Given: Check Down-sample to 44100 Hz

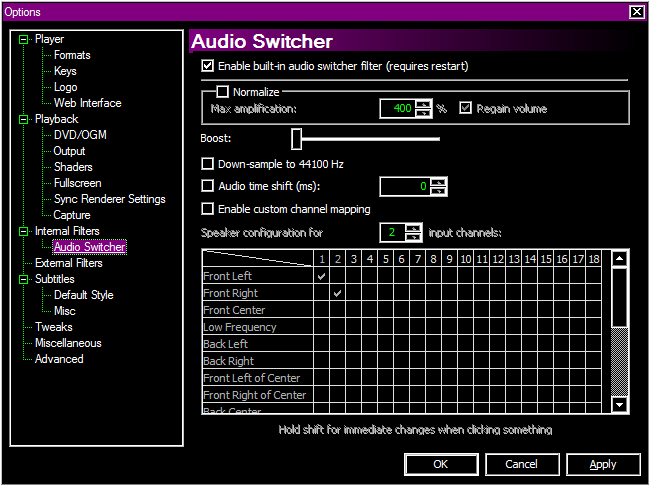Looking at the screenshot, I should pos(208,163).
